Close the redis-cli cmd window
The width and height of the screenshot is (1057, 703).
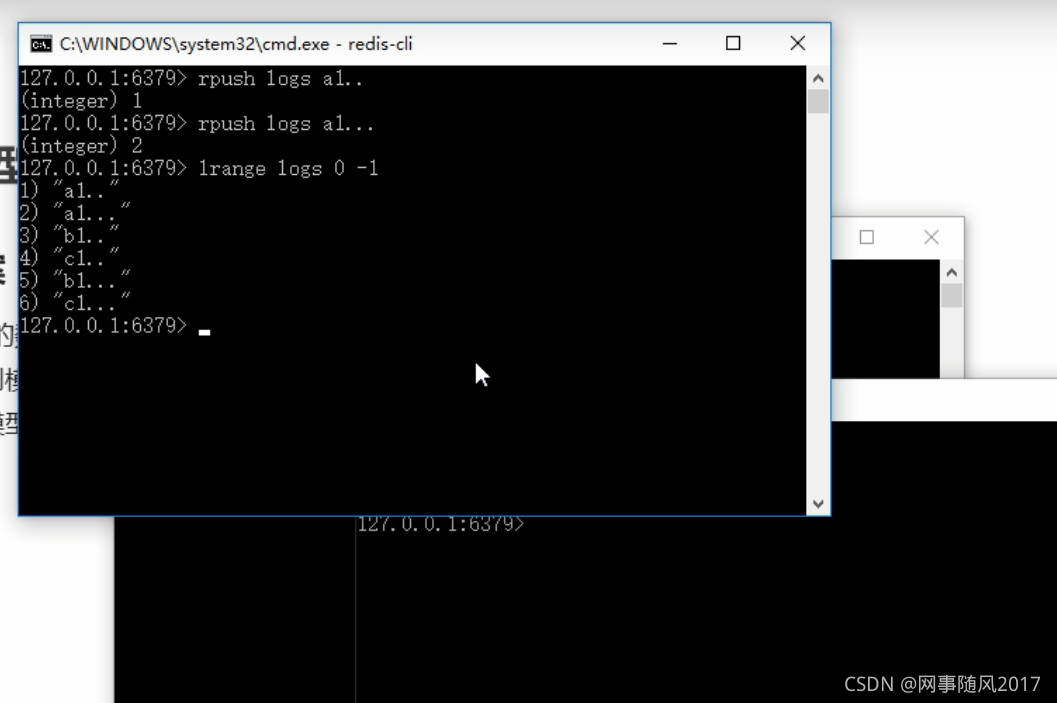tap(797, 44)
